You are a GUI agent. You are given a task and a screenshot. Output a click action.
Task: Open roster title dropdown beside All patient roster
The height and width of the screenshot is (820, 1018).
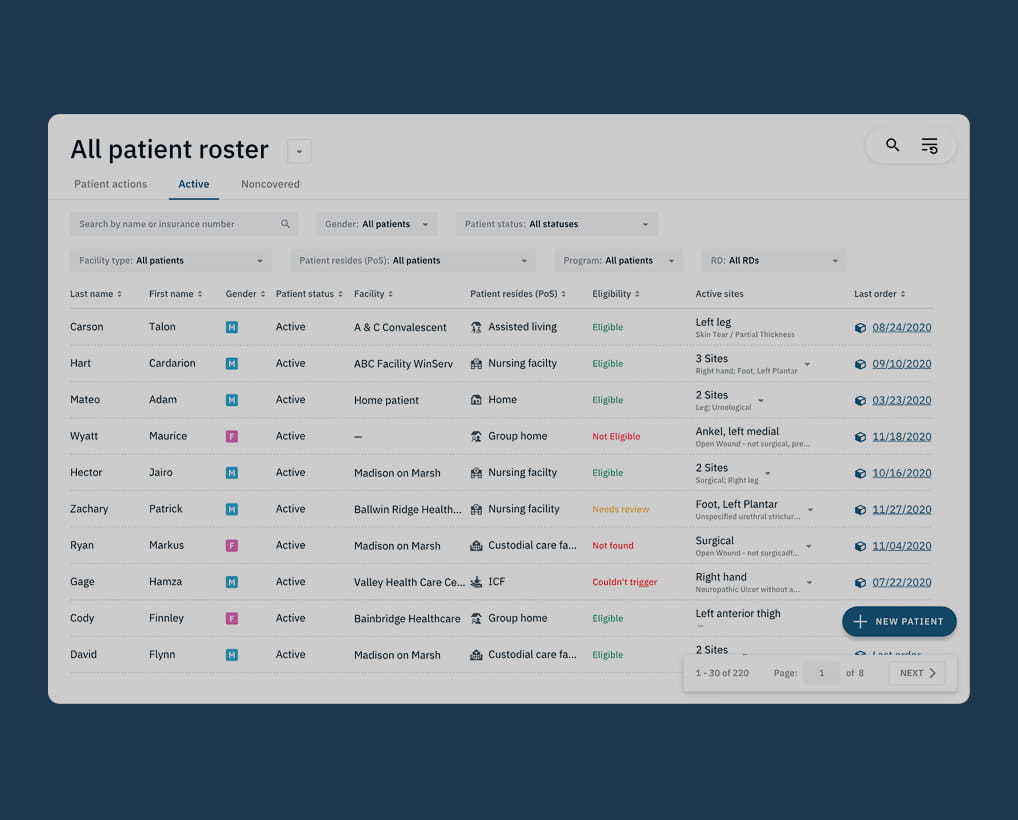299,151
